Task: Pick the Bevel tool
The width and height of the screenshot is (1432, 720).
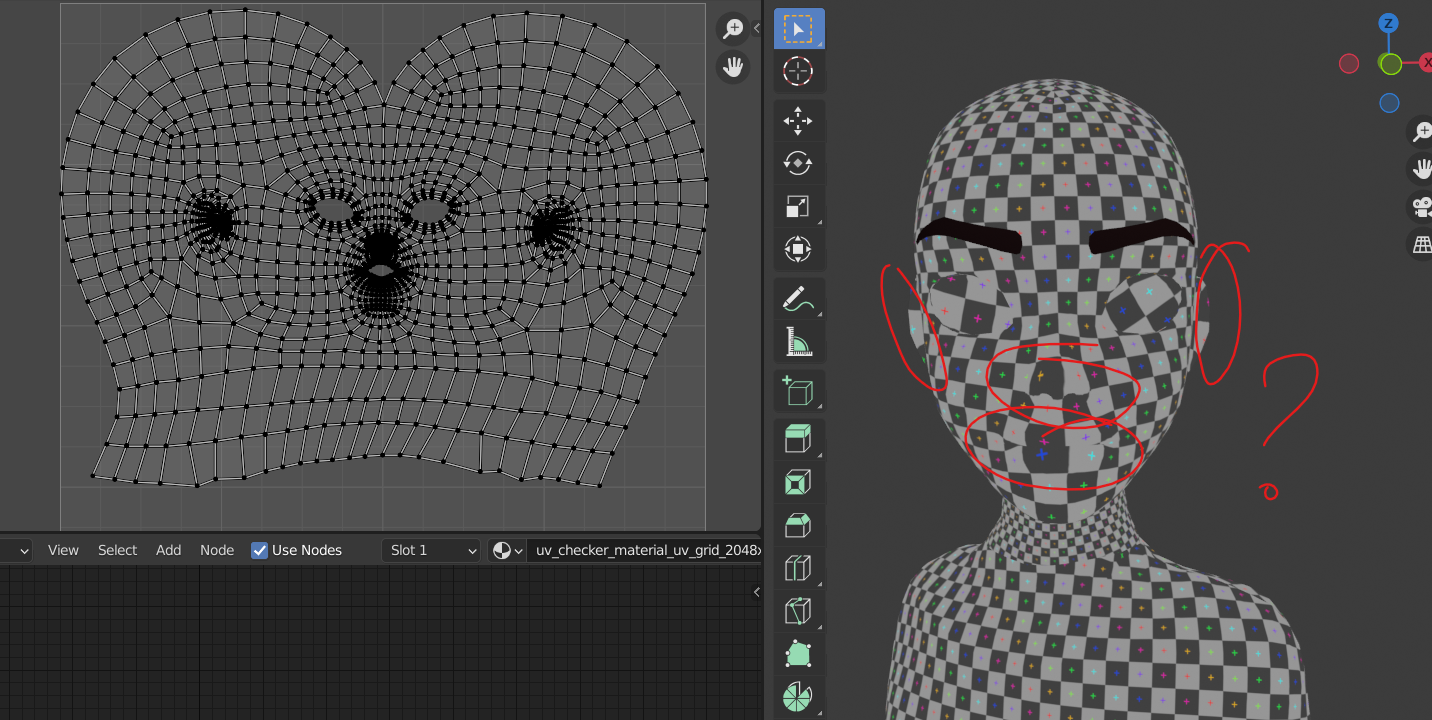Action: click(x=798, y=525)
